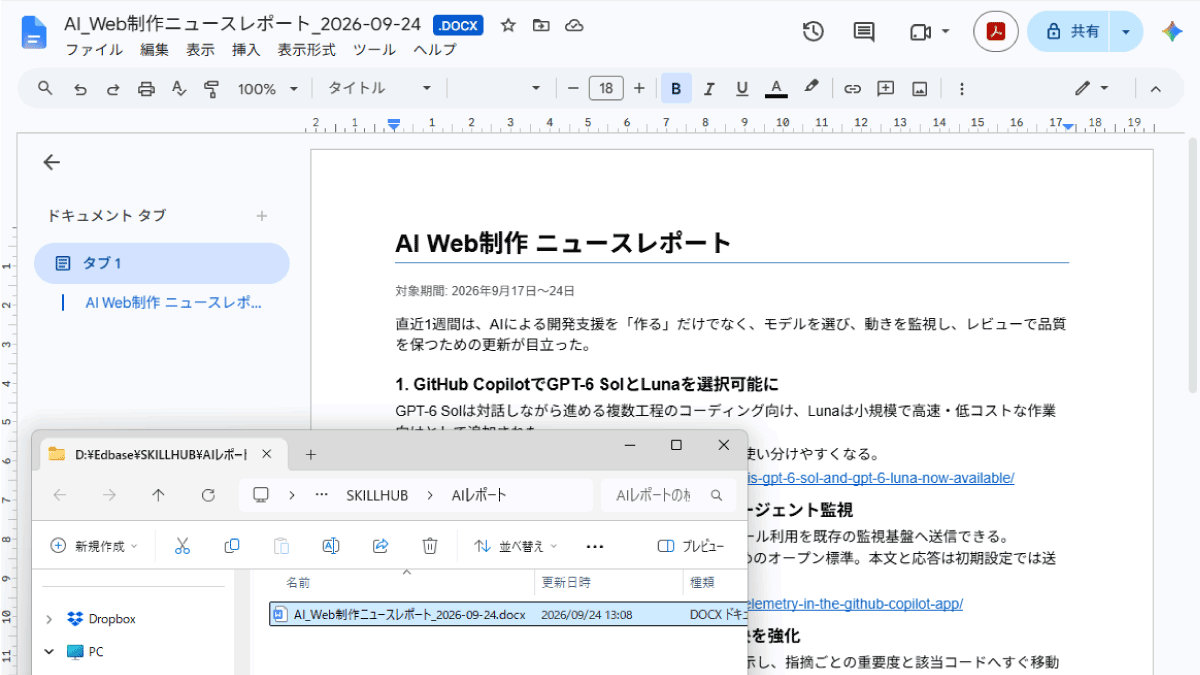1200x675 pixels.
Task: Open version history clock icon
Action: pyautogui.click(x=813, y=32)
